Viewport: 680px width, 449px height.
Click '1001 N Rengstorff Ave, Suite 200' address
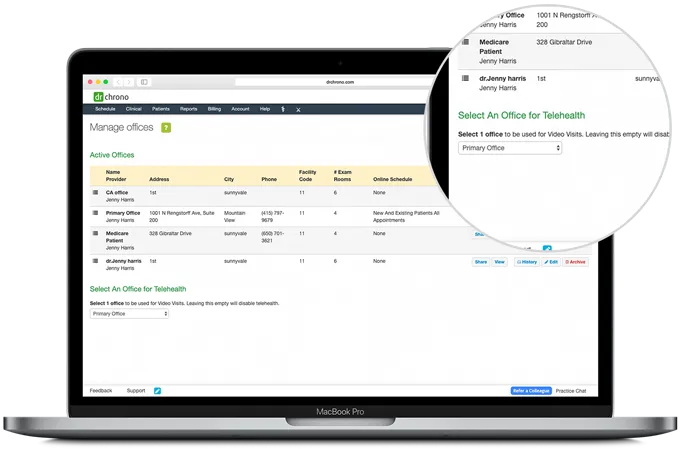182,216
